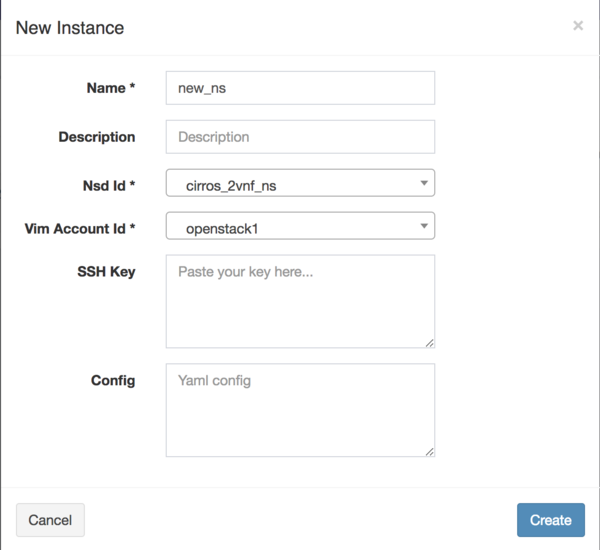Focus the SSH Key paste textarea

pyautogui.click(x=300, y=301)
